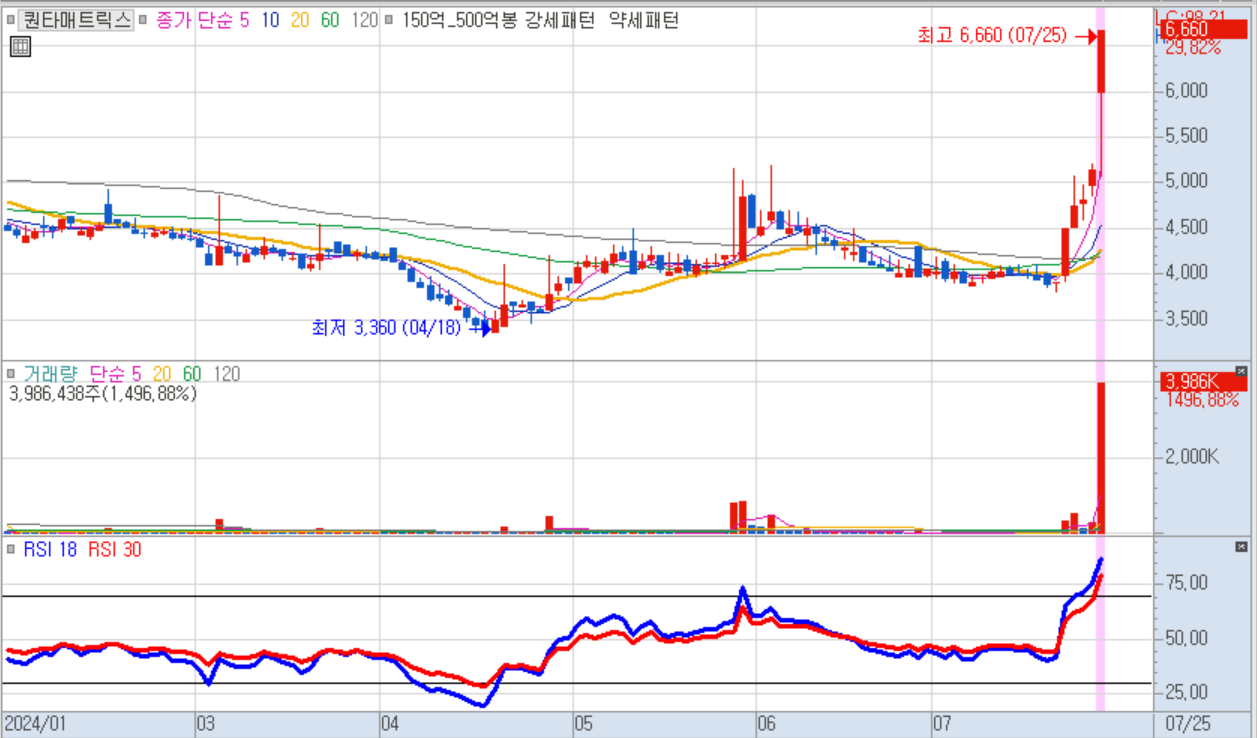Toggle the square marker before RSI 18
Screen dimensions: 1257x738
point(10,549)
